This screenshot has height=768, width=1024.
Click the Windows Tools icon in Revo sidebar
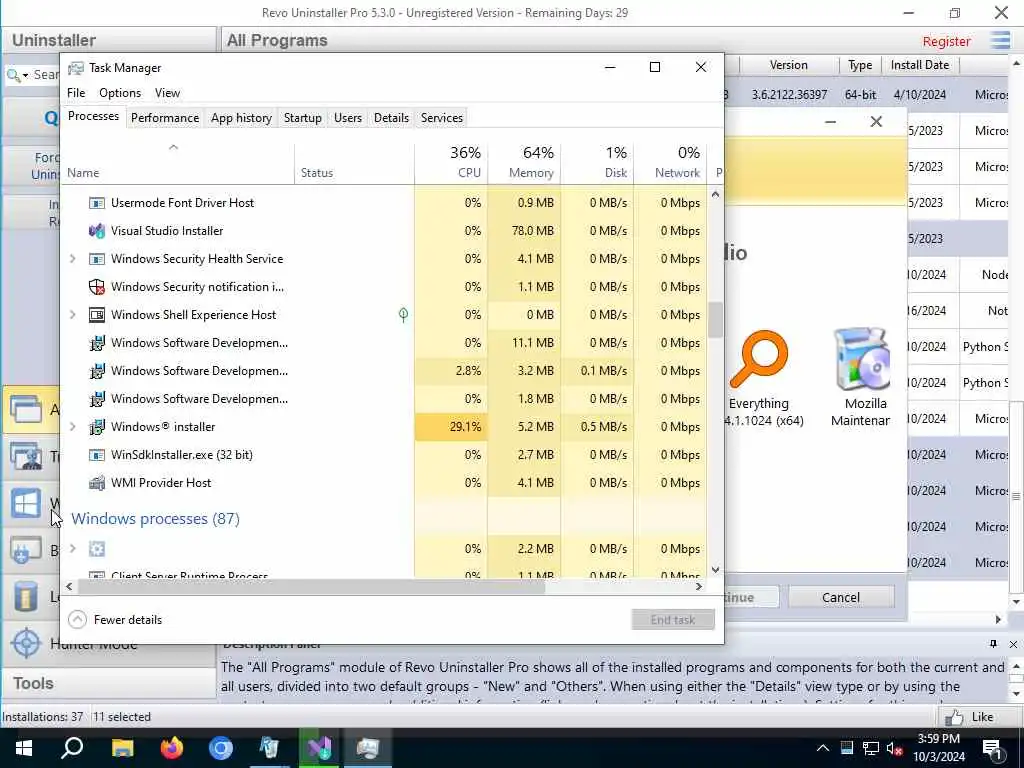(26, 504)
